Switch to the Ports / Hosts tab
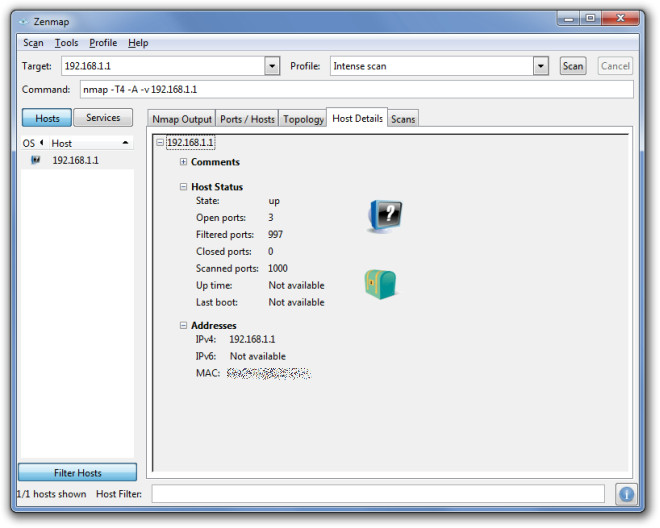Screen dimensions: 660x528 247,119
